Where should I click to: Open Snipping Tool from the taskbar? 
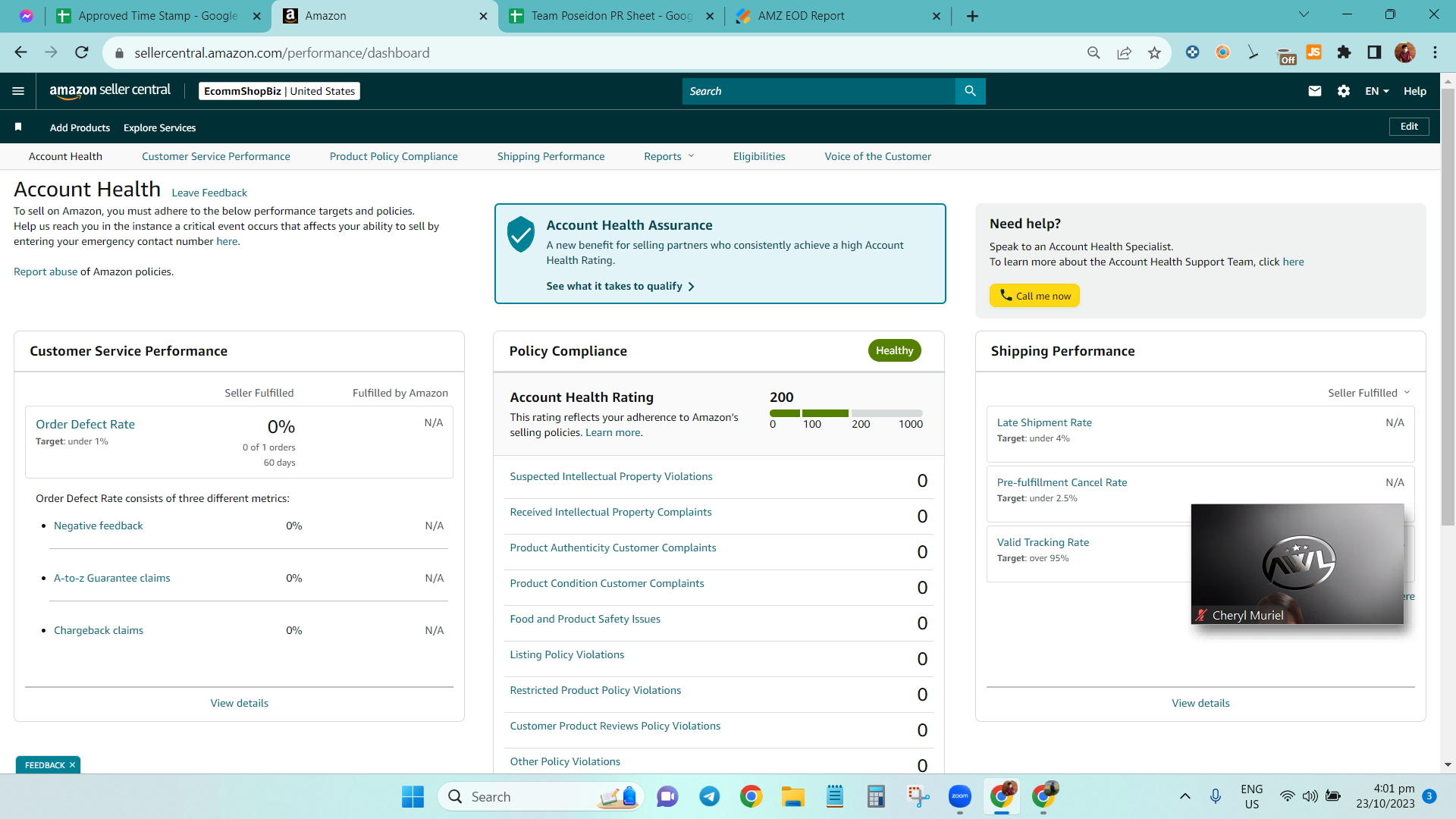click(x=918, y=796)
